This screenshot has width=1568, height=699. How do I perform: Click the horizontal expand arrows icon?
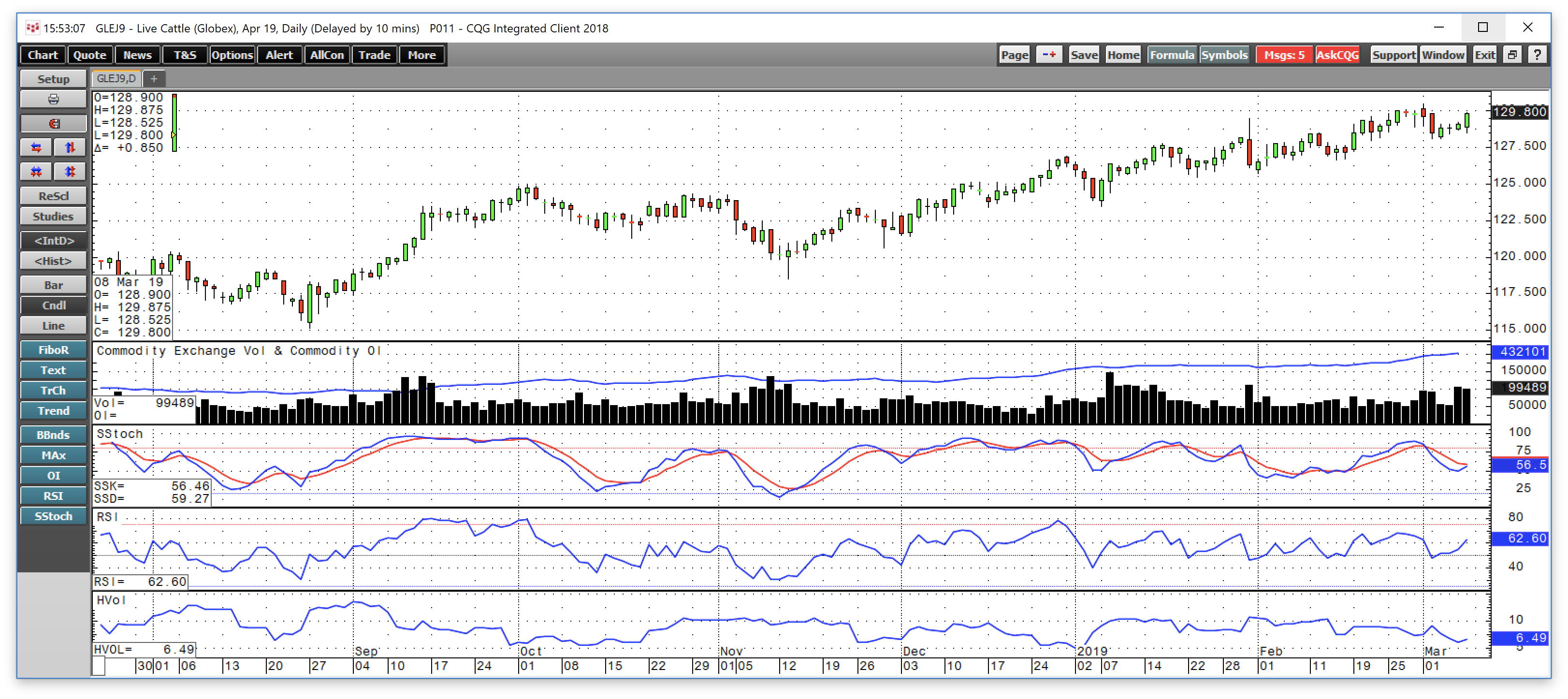[x=35, y=147]
